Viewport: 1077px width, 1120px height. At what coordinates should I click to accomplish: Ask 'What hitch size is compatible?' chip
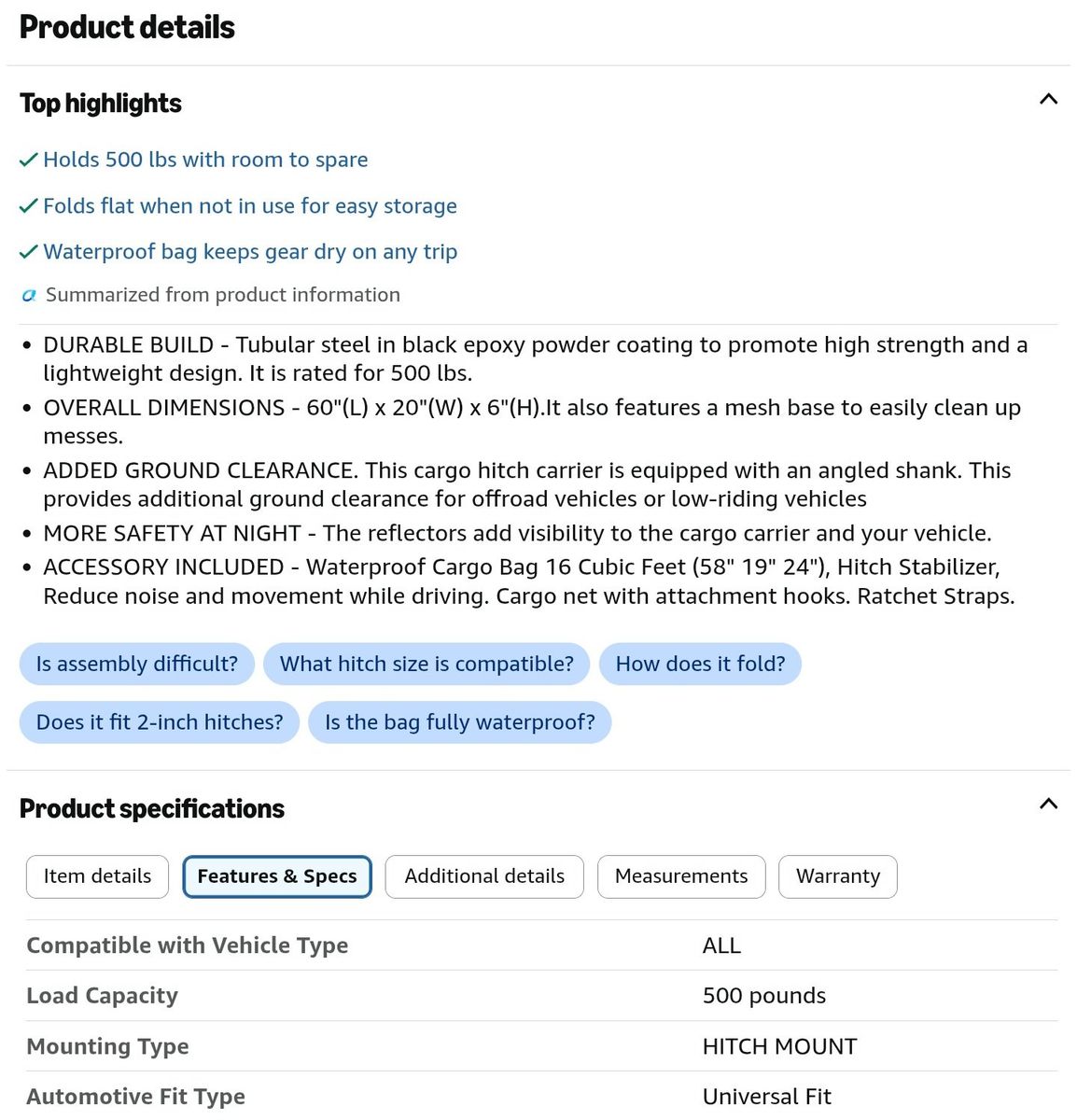pyautogui.click(x=427, y=664)
